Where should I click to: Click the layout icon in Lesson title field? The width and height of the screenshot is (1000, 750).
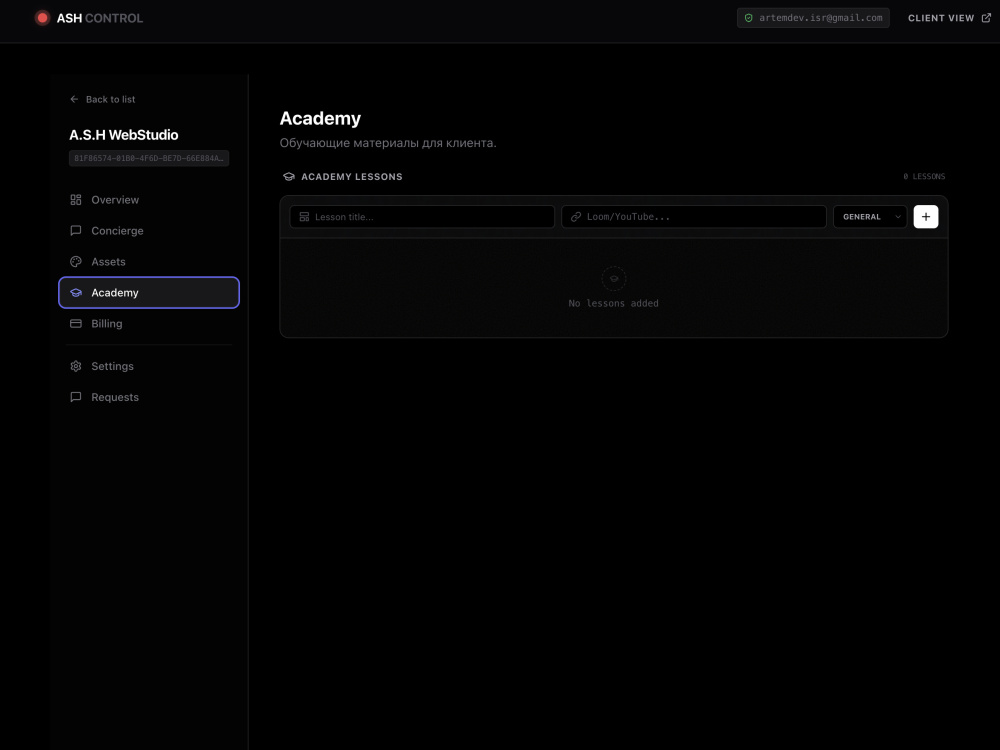[x=304, y=217]
